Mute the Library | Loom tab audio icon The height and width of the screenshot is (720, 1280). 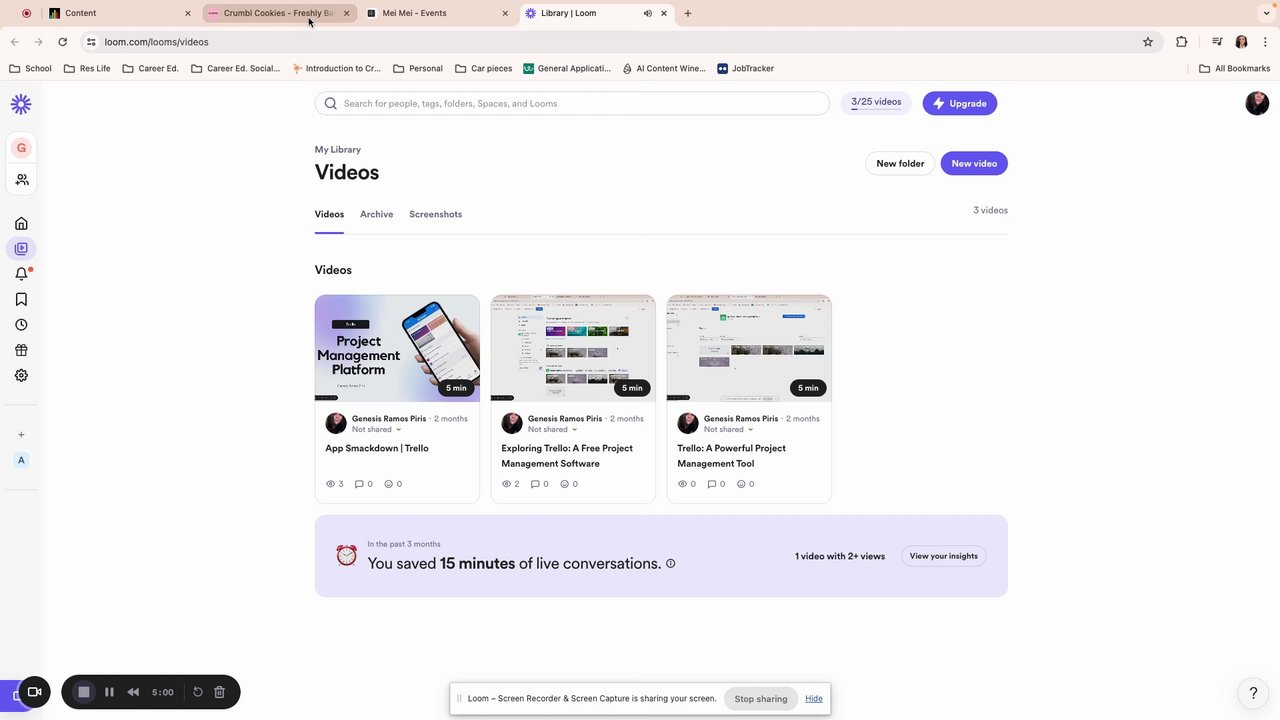point(648,13)
